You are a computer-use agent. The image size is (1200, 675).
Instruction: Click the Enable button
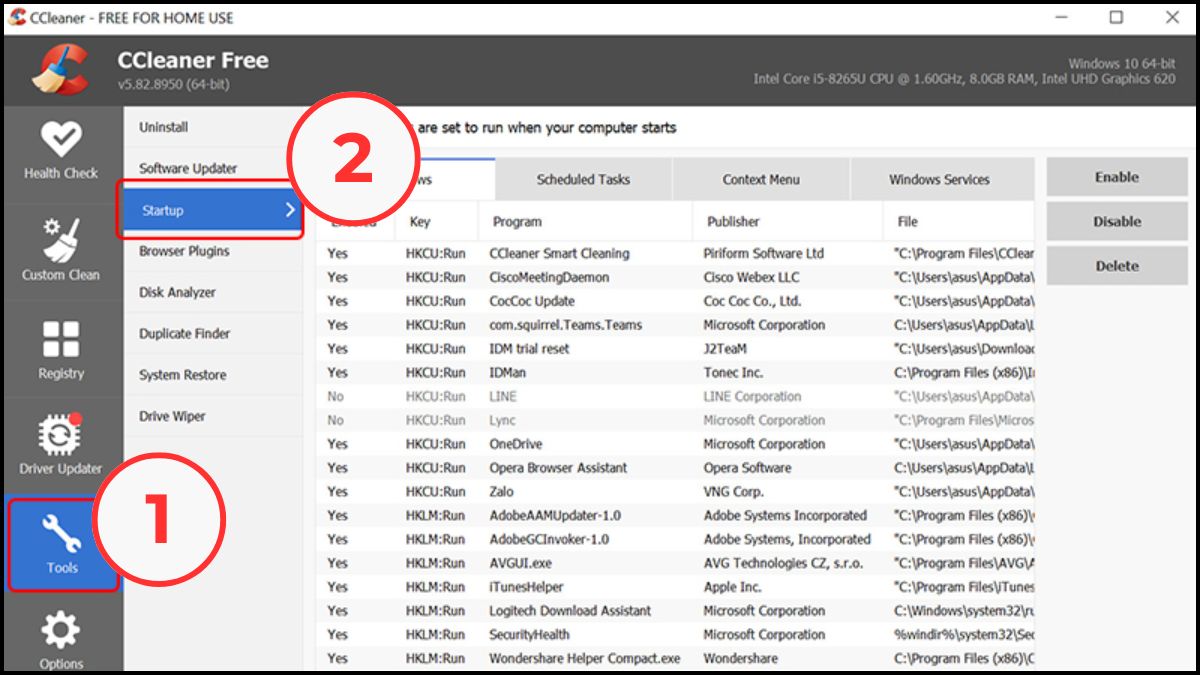coord(1117,177)
